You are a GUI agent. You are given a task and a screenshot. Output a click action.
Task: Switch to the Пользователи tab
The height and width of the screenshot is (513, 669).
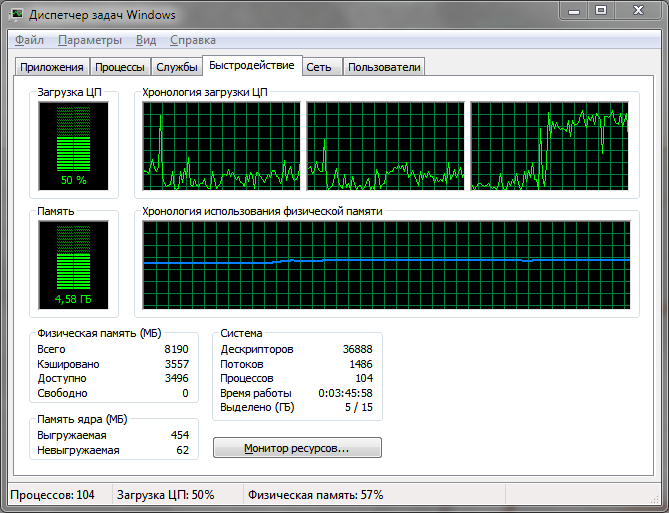tap(384, 67)
